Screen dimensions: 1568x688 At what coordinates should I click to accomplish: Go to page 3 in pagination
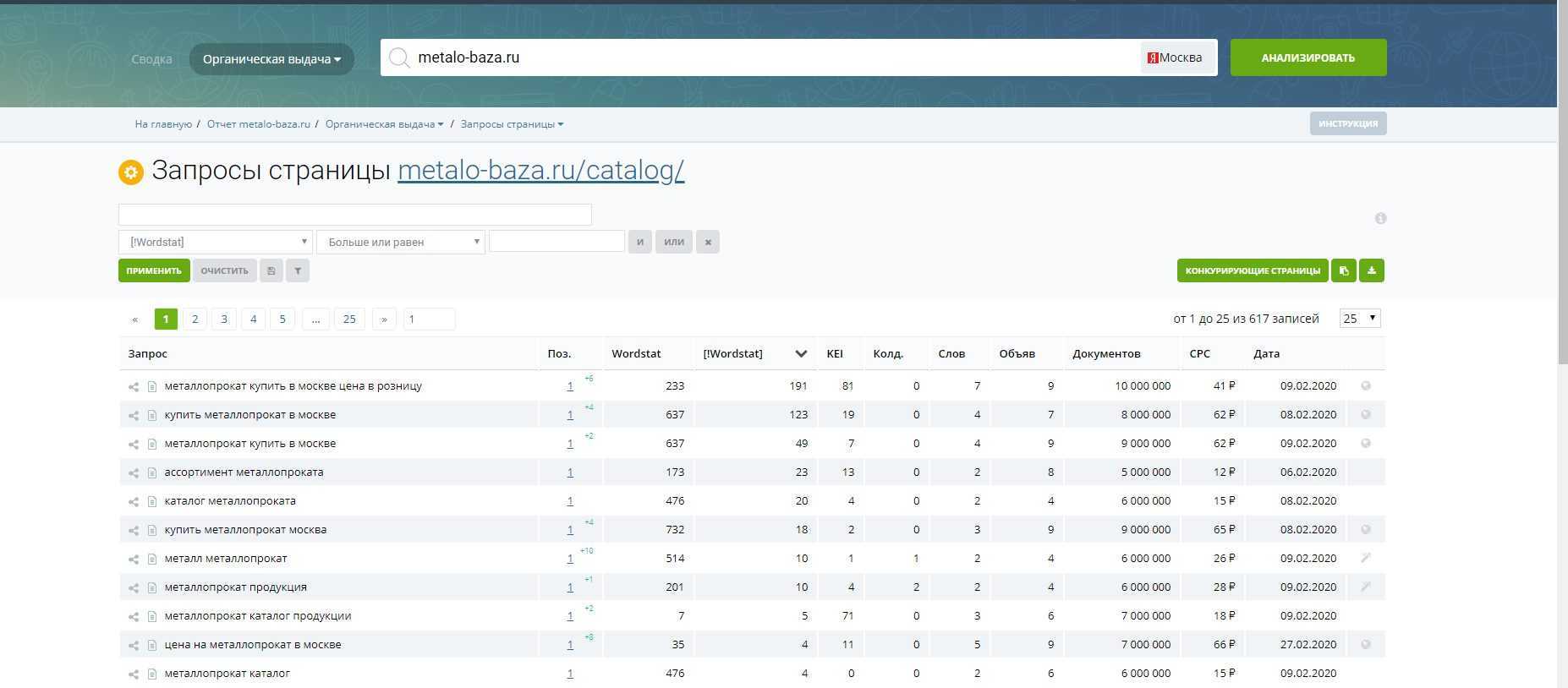(x=224, y=319)
